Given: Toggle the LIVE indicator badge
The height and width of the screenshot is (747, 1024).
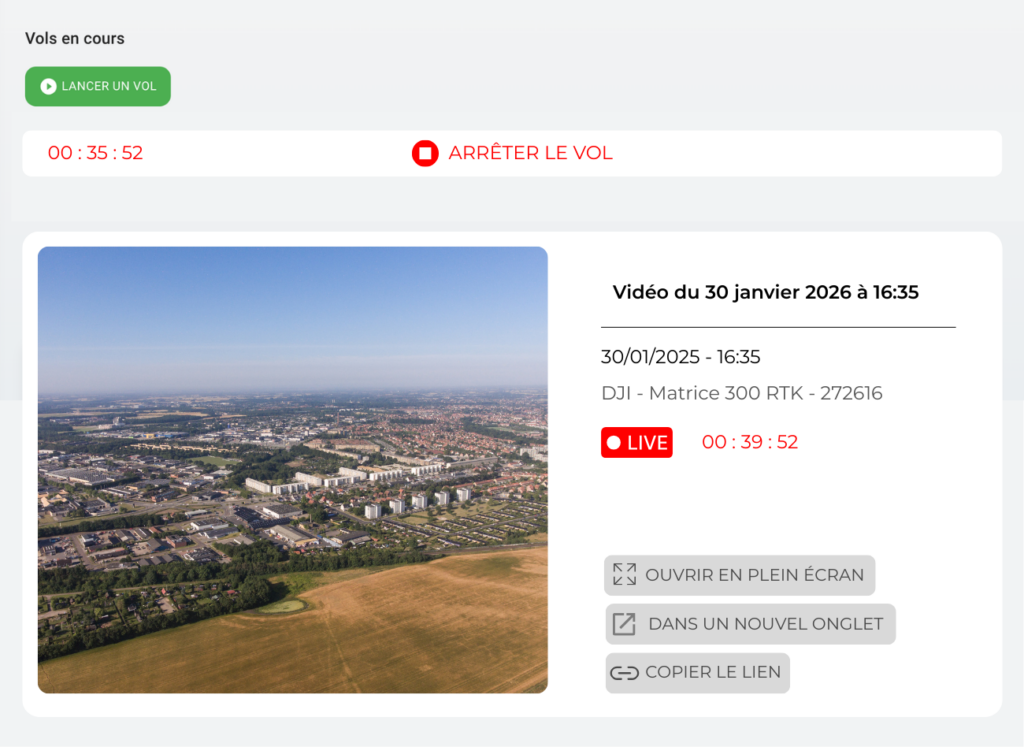Looking at the screenshot, I should (x=636, y=442).
